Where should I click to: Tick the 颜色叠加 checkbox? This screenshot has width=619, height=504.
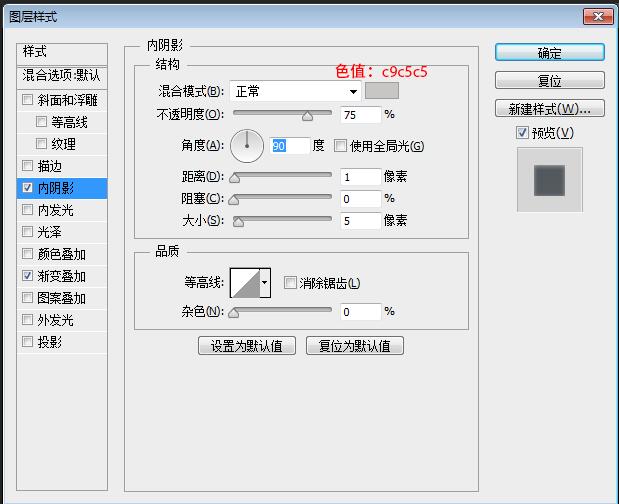(27, 253)
